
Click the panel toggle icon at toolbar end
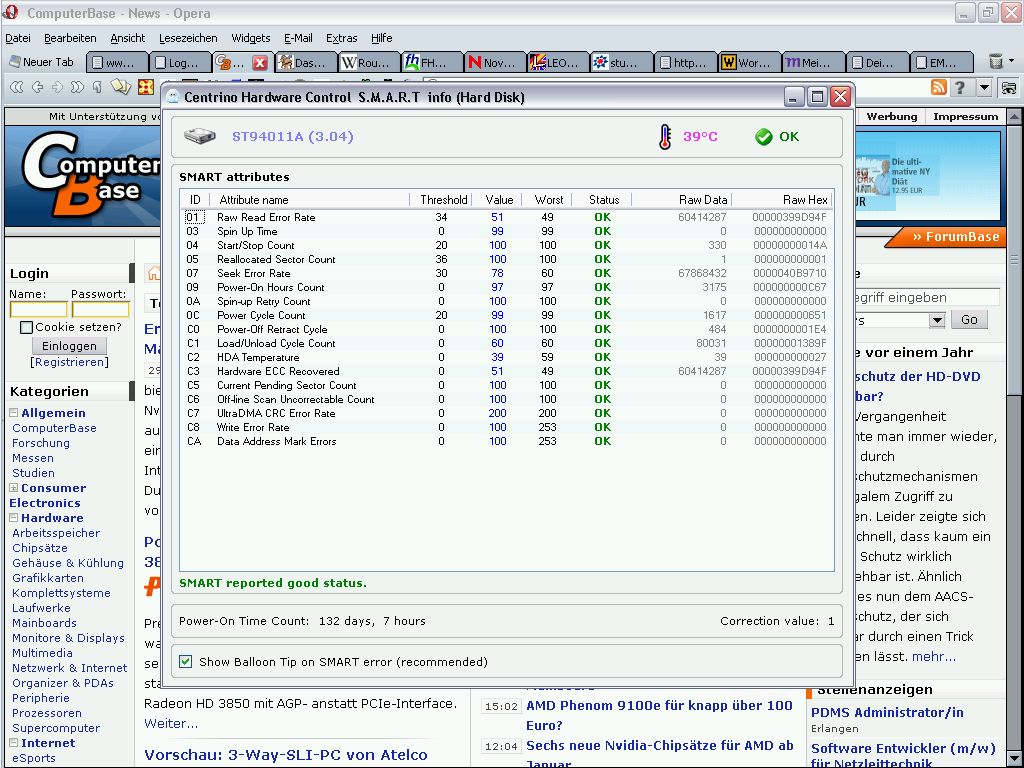[1009, 87]
